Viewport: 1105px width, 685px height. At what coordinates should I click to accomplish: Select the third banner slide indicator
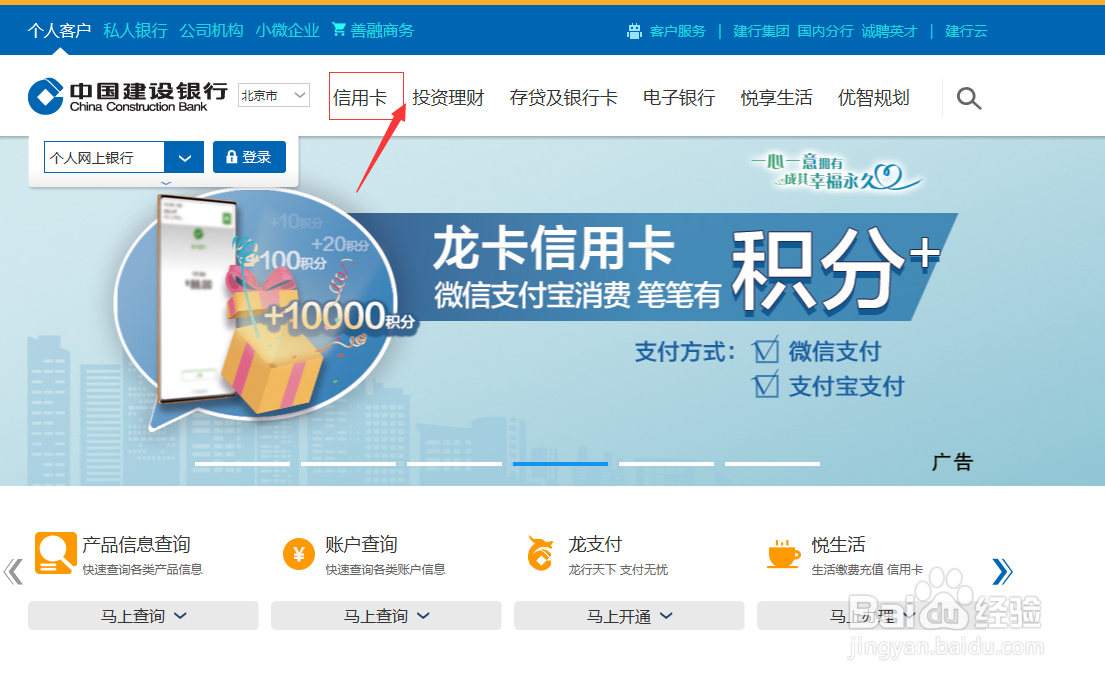coord(455,464)
